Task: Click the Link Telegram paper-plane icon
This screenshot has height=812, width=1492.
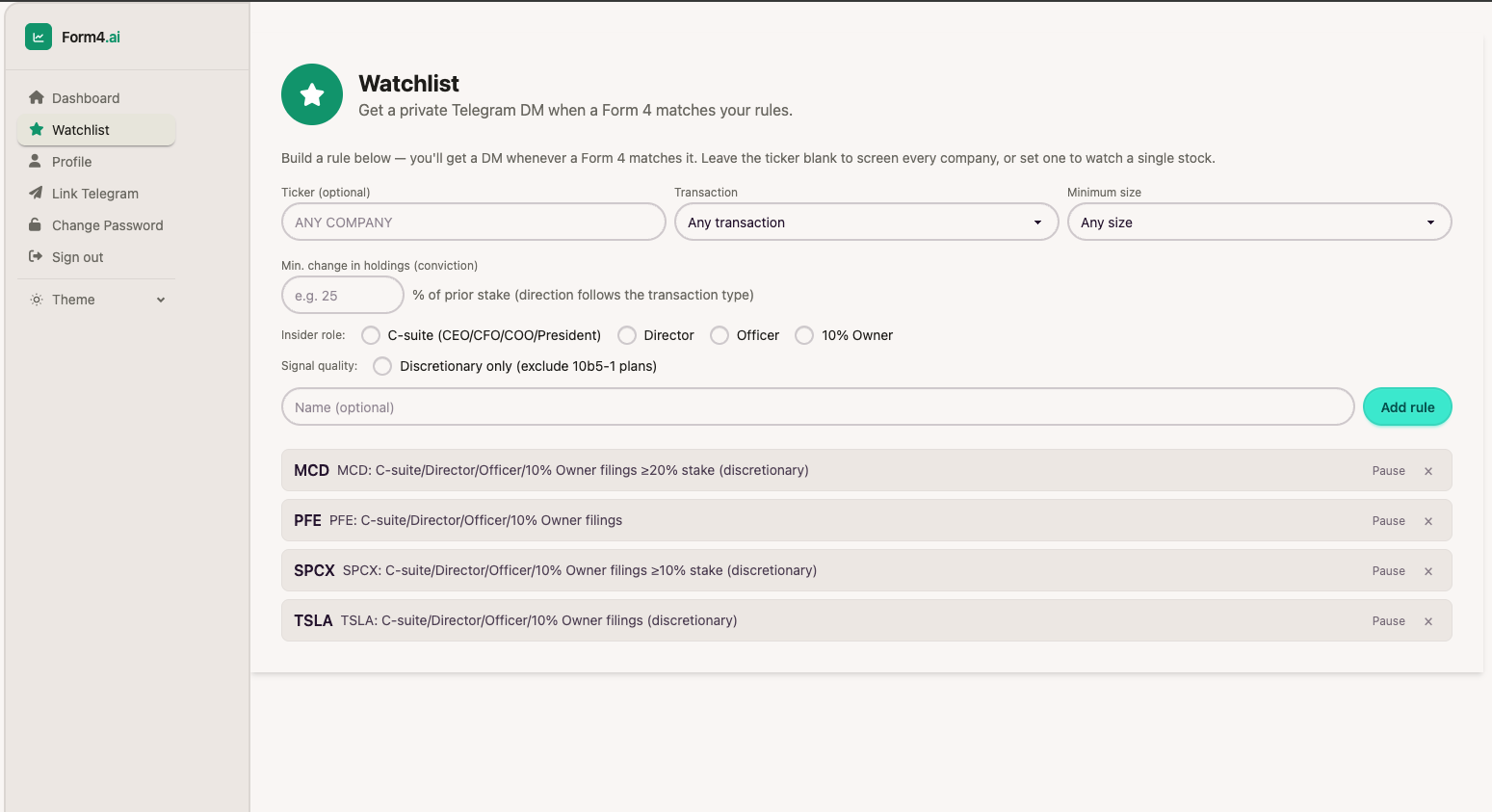Action: click(36, 193)
